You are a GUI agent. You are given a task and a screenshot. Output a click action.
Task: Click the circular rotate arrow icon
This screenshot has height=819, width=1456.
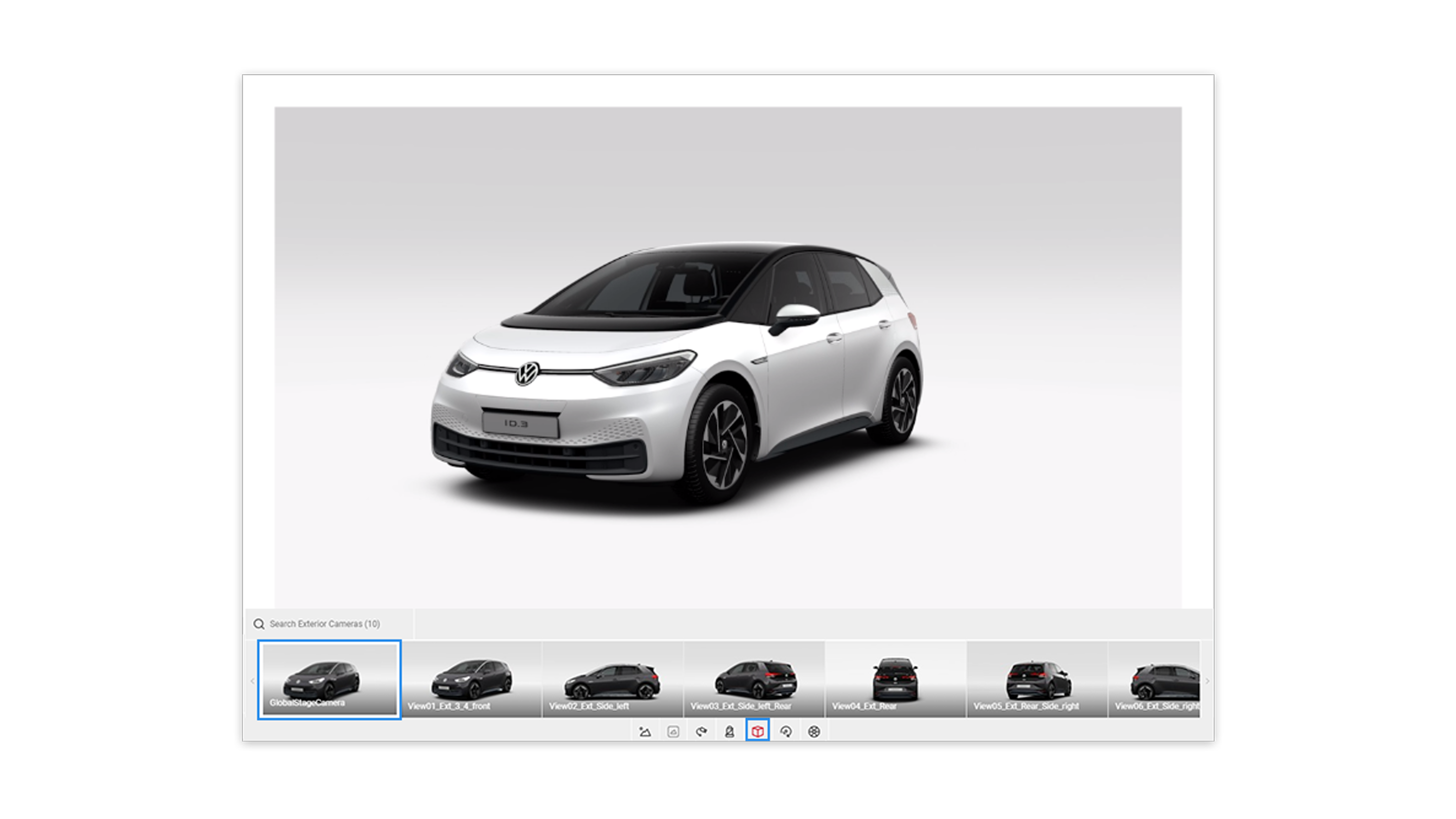point(786,732)
